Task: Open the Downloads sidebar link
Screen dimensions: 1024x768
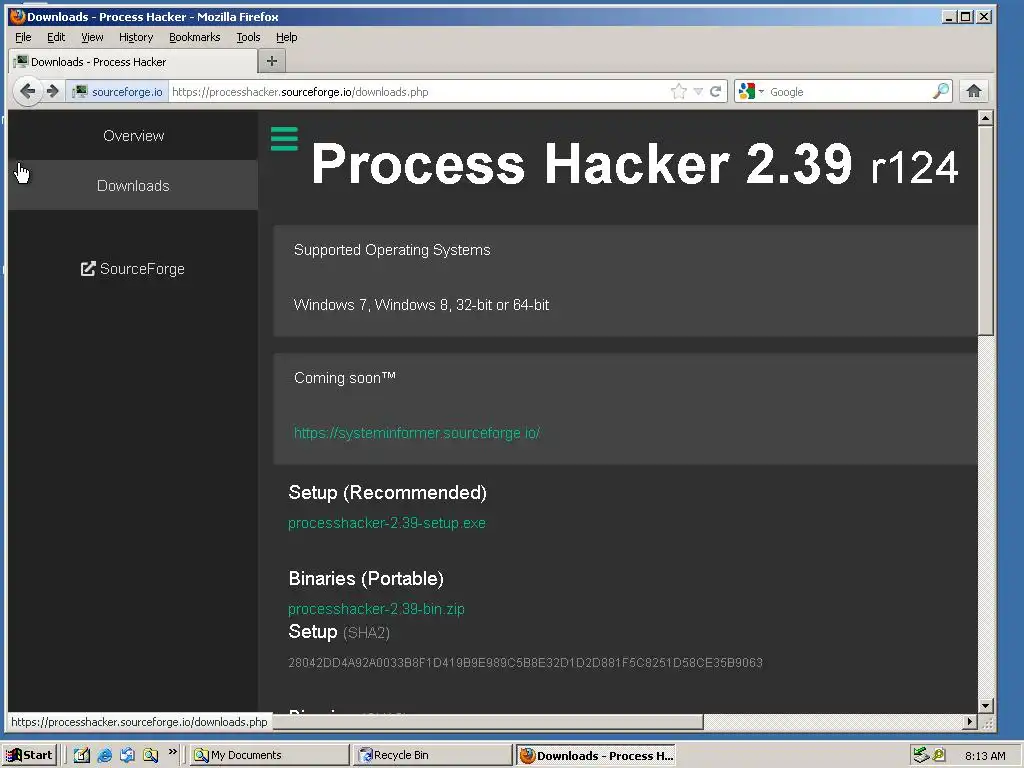Action: pos(133,185)
